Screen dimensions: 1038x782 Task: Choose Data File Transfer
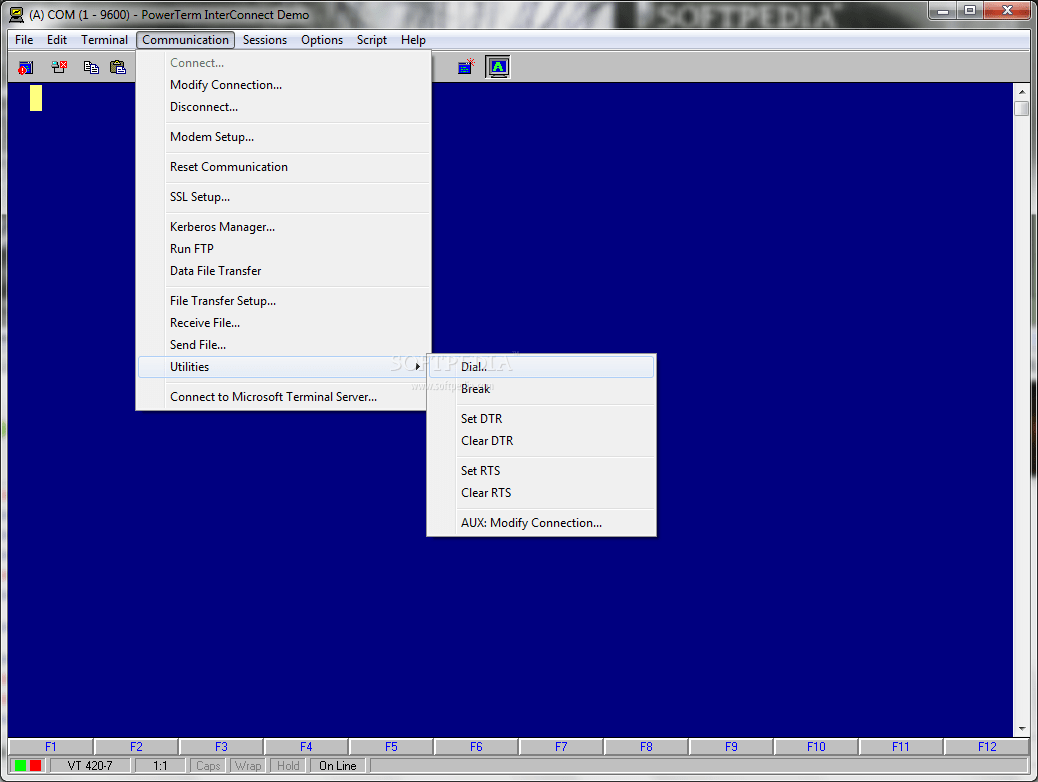tap(283, 271)
